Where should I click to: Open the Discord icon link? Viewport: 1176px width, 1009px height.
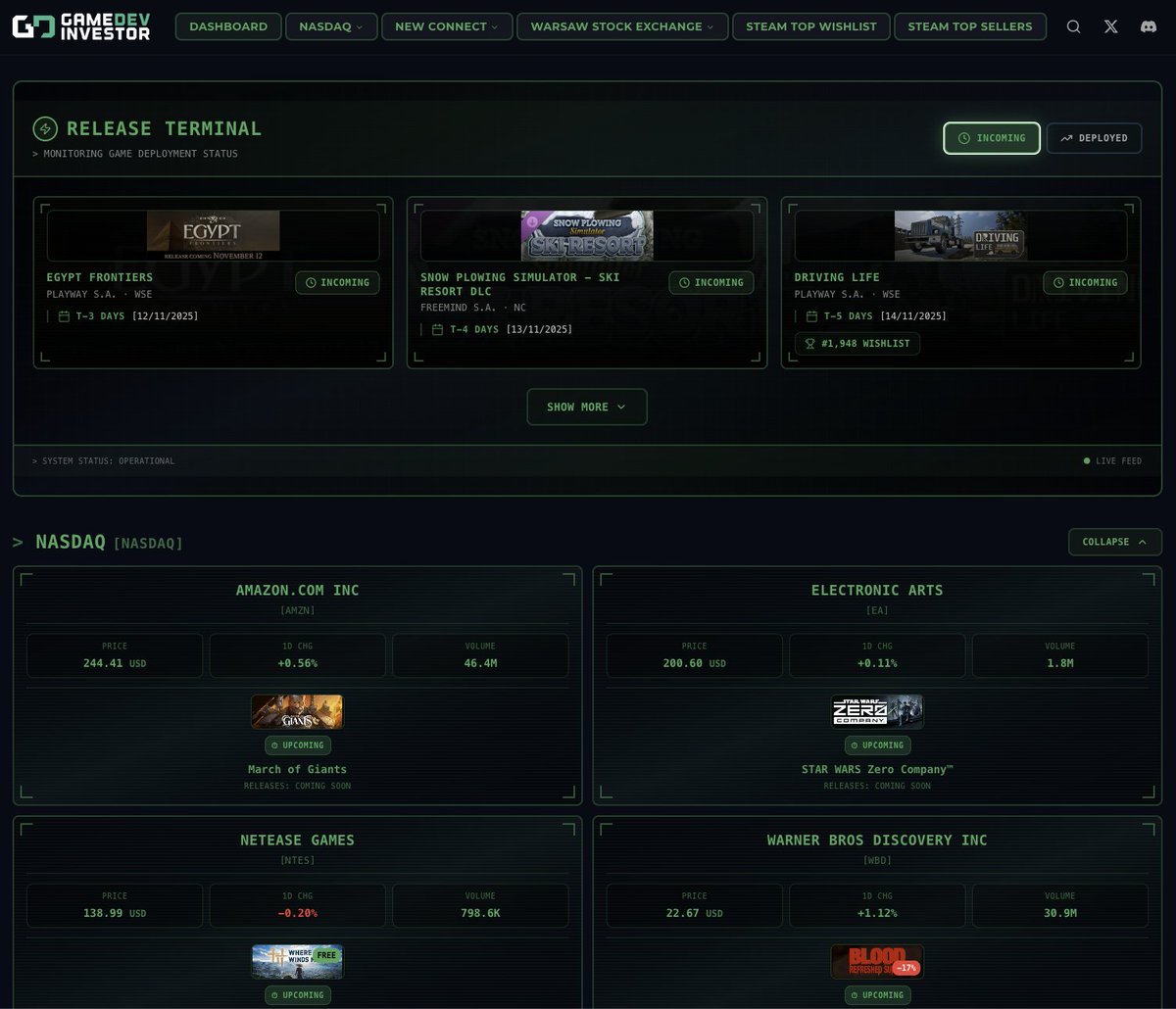pyautogui.click(x=1148, y=26)
